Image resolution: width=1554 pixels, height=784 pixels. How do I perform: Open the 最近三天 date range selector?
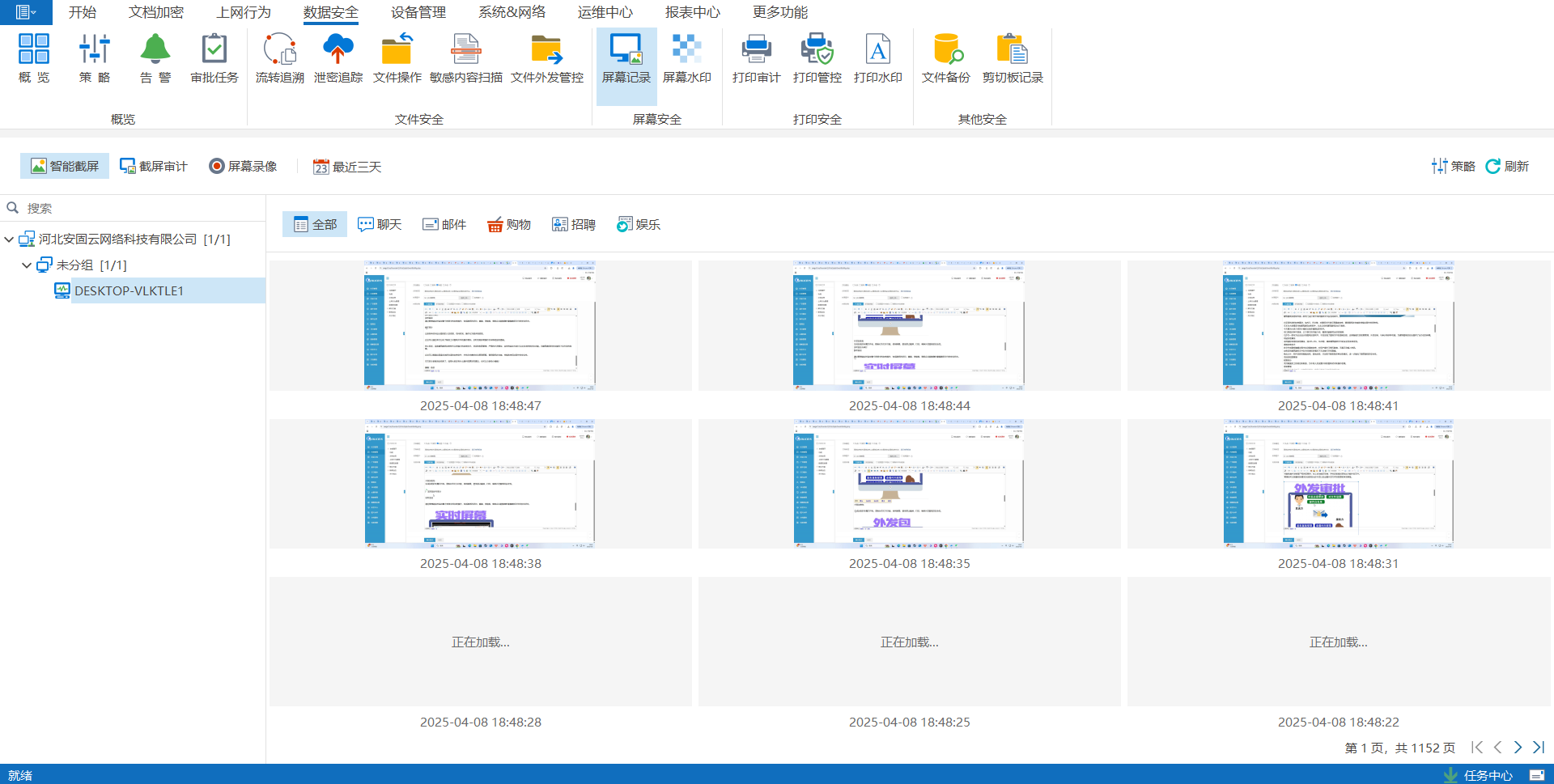(347, 167)
